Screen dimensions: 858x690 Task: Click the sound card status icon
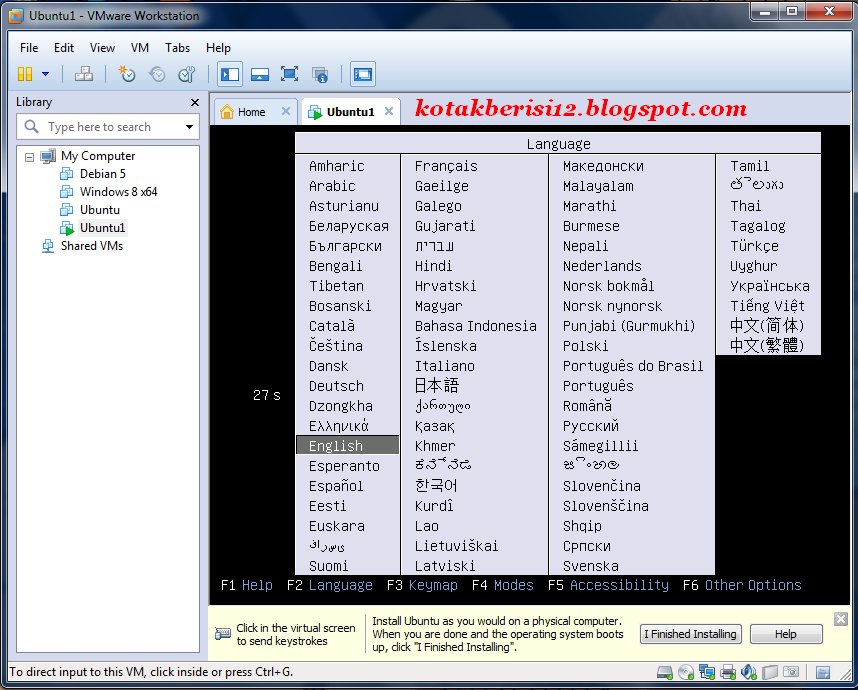click(749, 672)
